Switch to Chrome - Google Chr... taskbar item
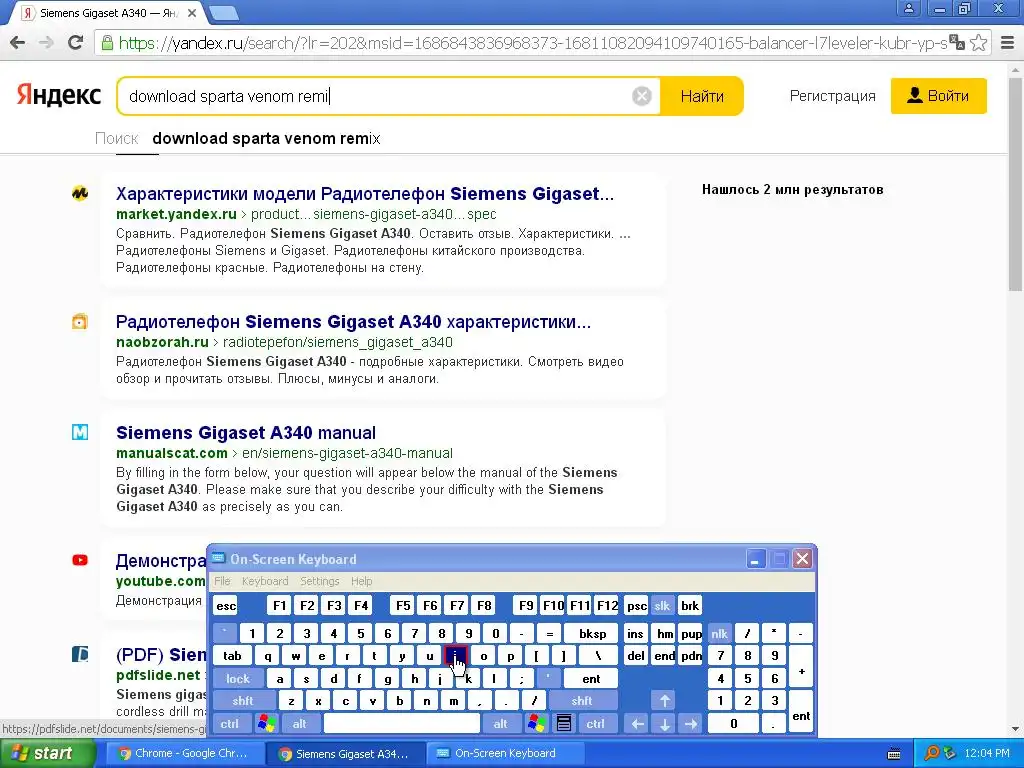 click(183, 754)
